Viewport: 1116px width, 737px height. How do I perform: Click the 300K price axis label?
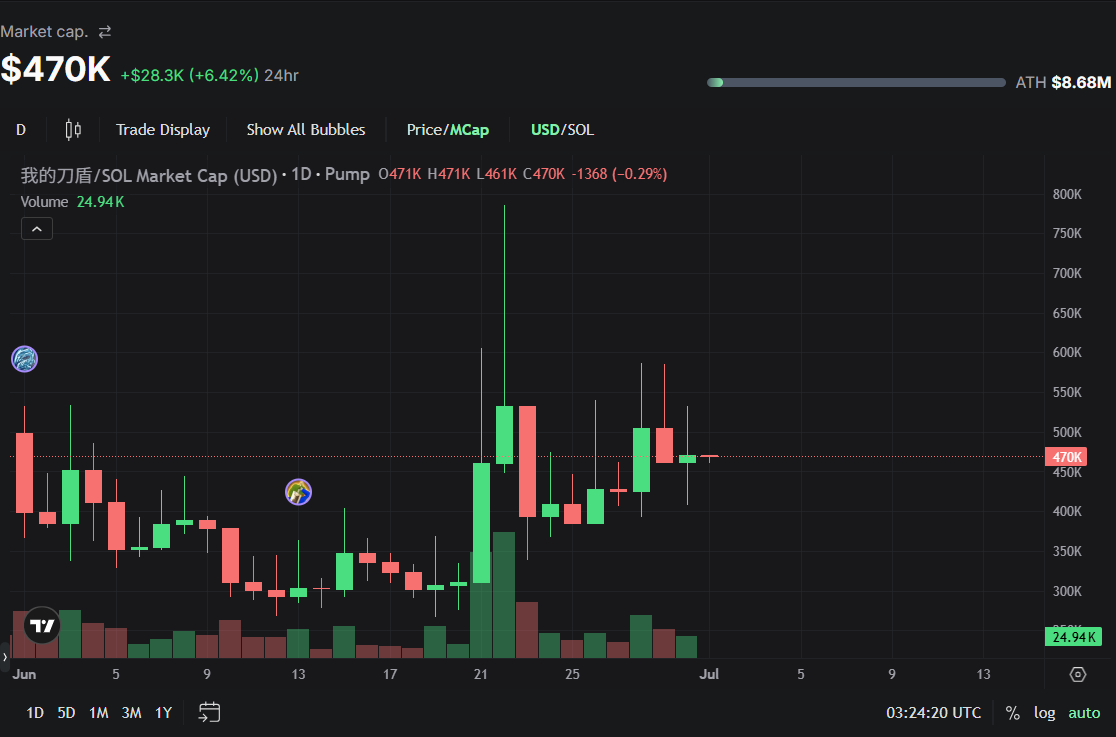coord(1067,591)
